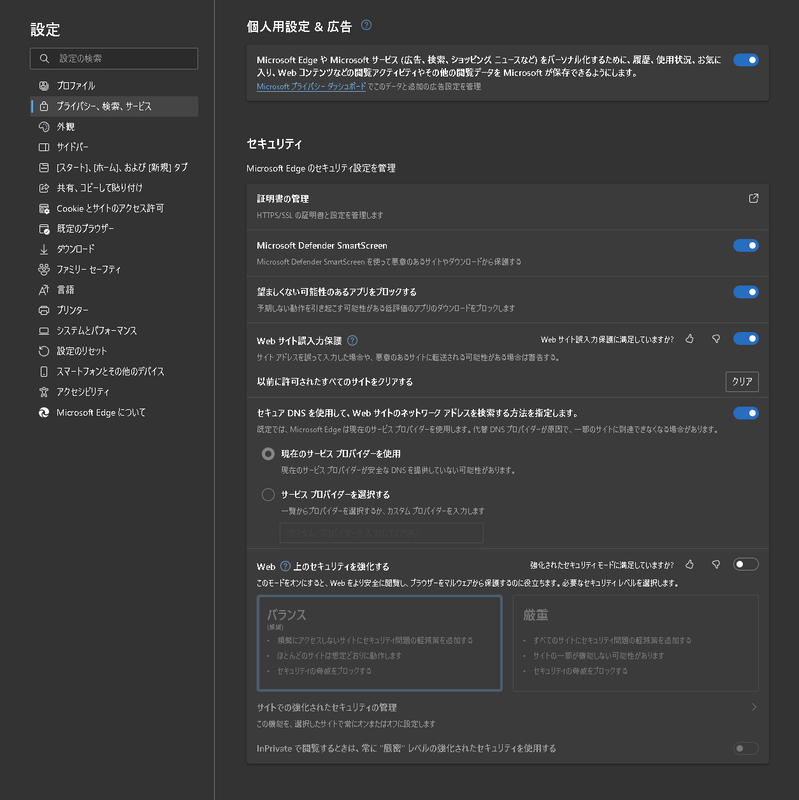Open ファミリー セーフティ page

coord(114,269)
